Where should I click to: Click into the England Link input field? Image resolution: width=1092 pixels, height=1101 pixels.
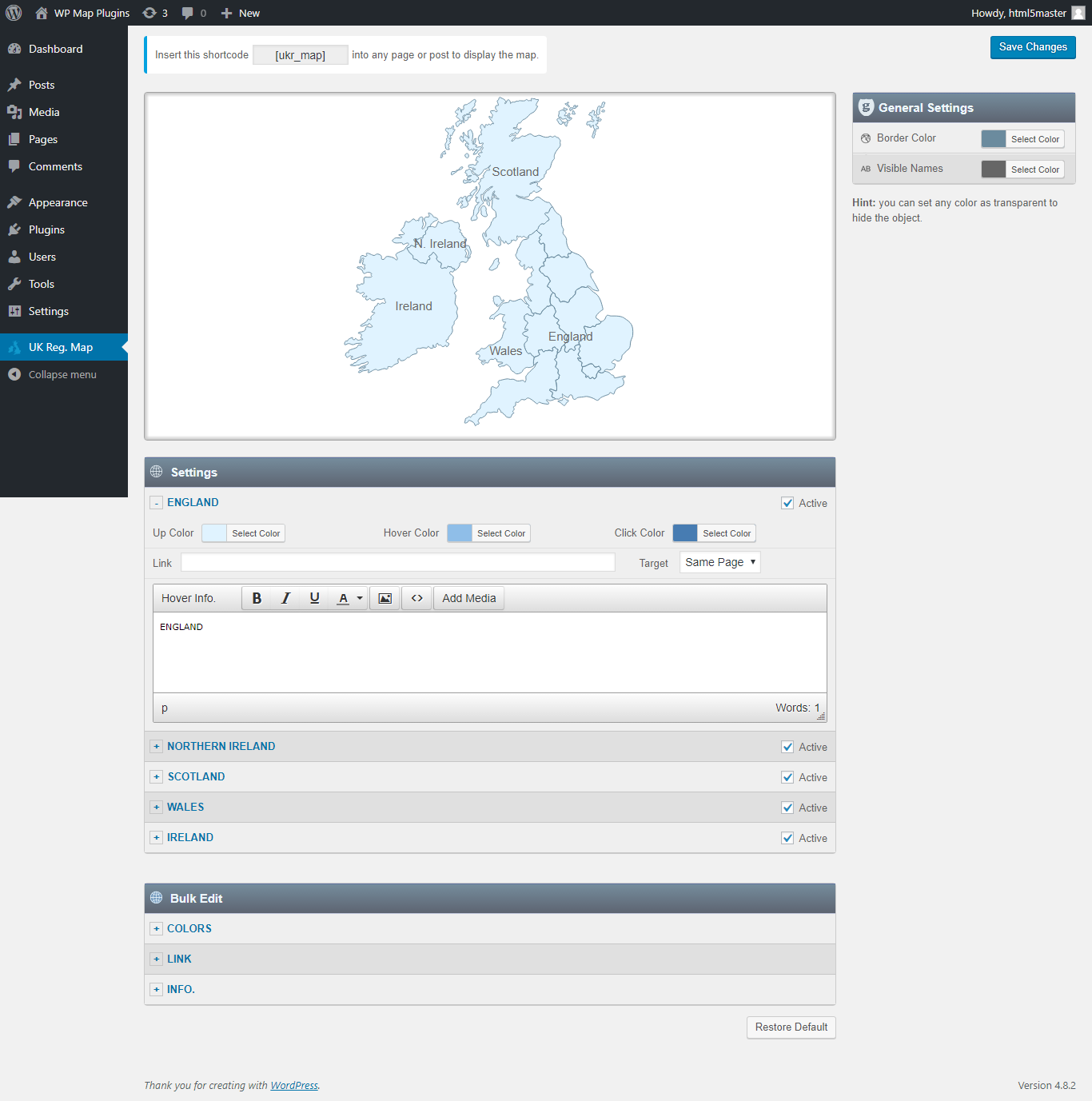pyautogui.click(x=397, y=562)
